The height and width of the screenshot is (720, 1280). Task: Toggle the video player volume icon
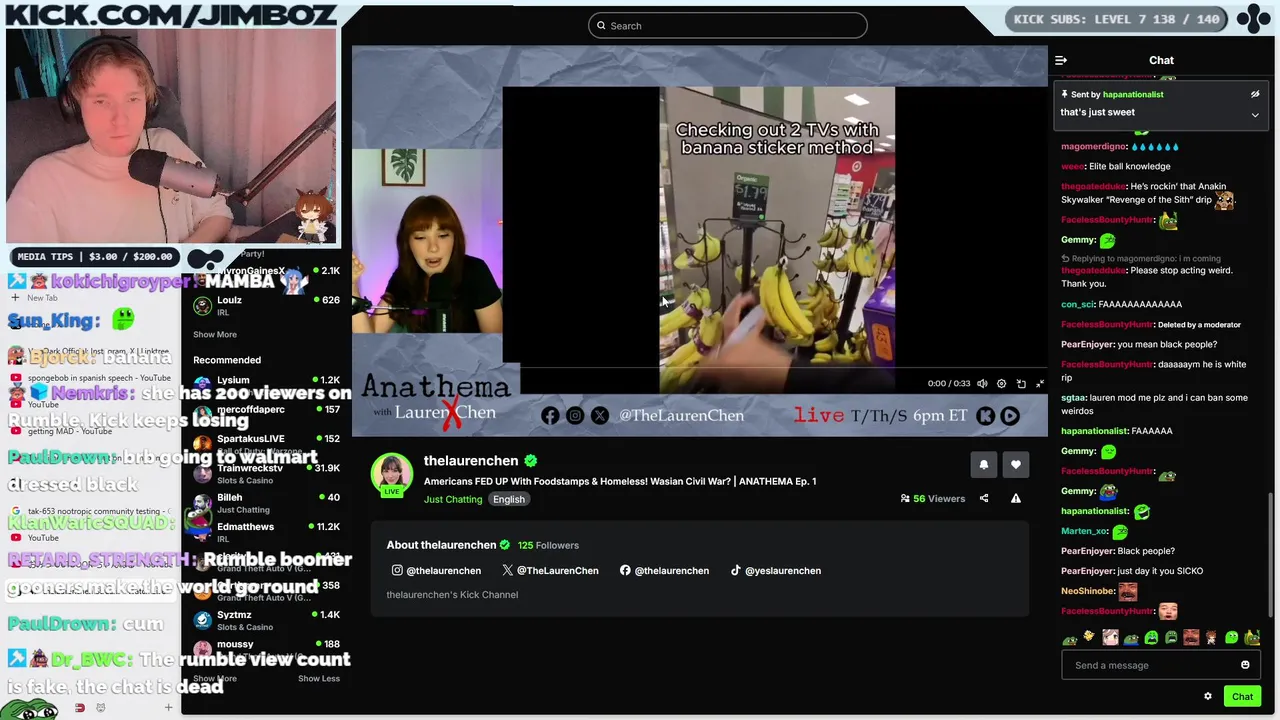coord(982,384)
